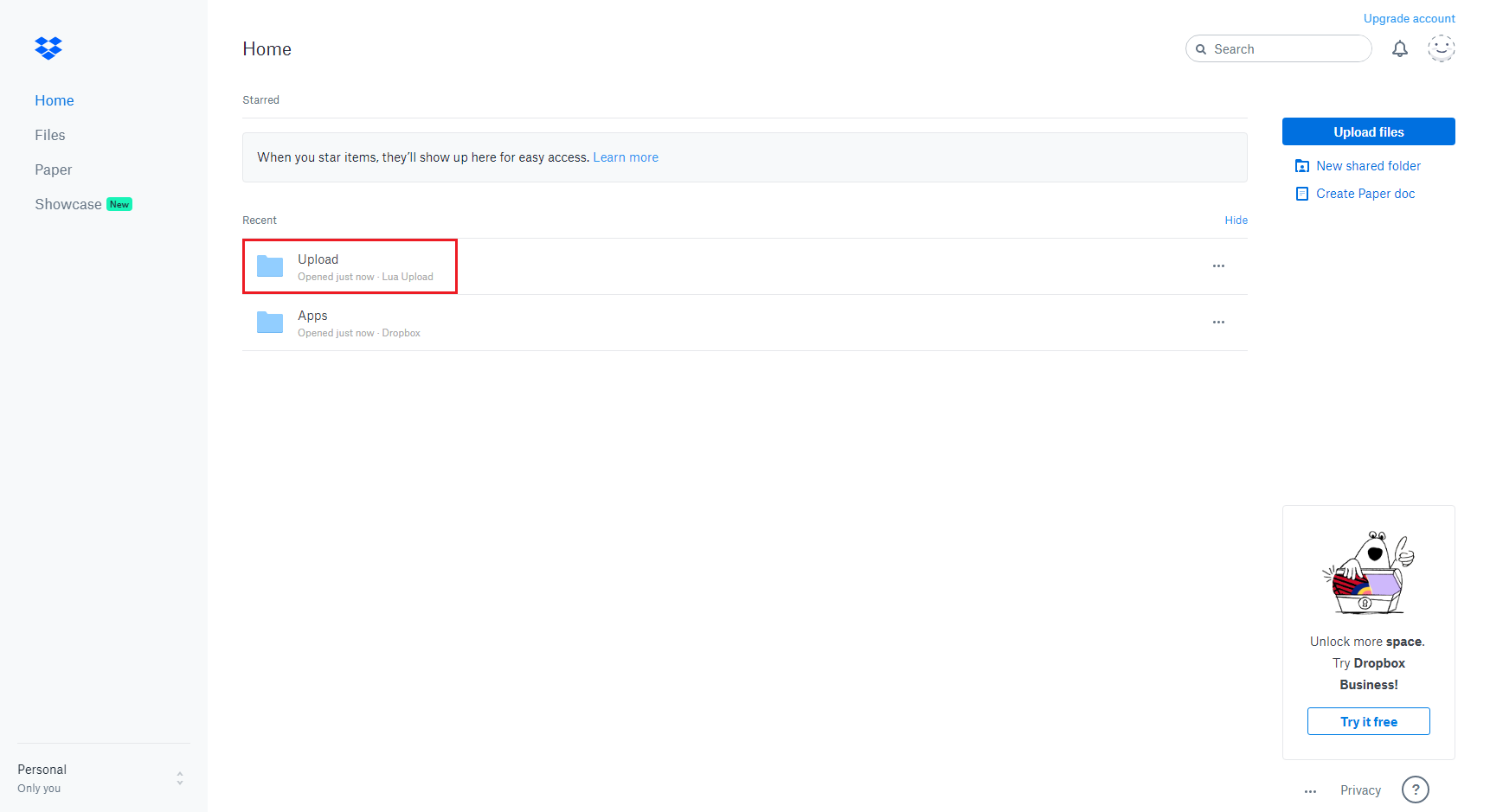1490x812 pixels.
Task: Click inside the Search field
Action: point(1272,48)
